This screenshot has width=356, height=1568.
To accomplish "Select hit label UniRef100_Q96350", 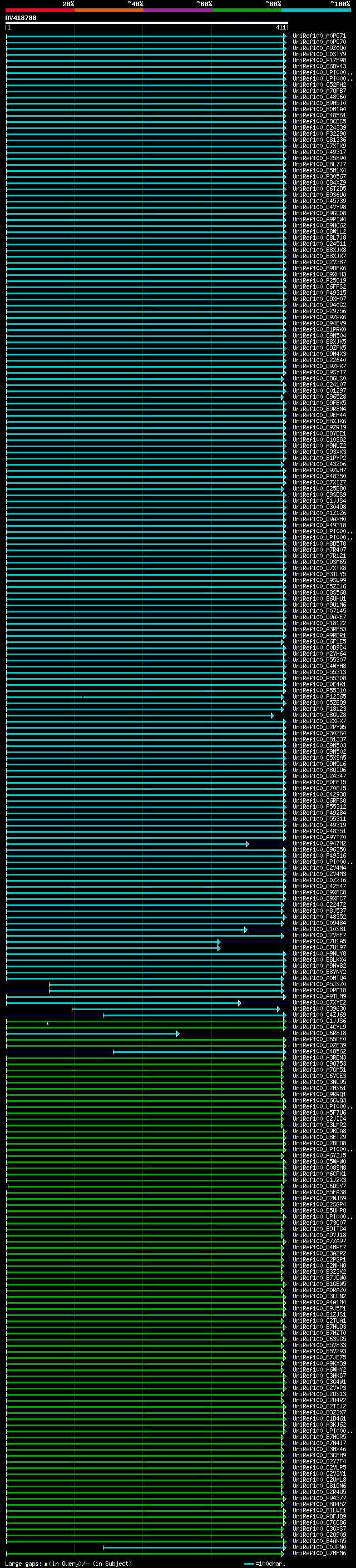I will pos(319,850).
